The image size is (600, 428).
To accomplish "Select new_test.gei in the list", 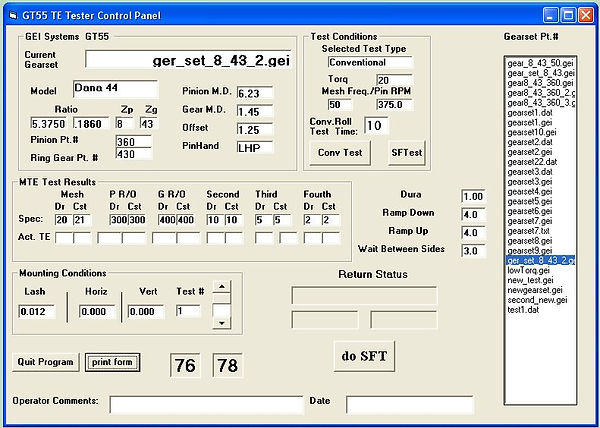I will pos(540,280).
